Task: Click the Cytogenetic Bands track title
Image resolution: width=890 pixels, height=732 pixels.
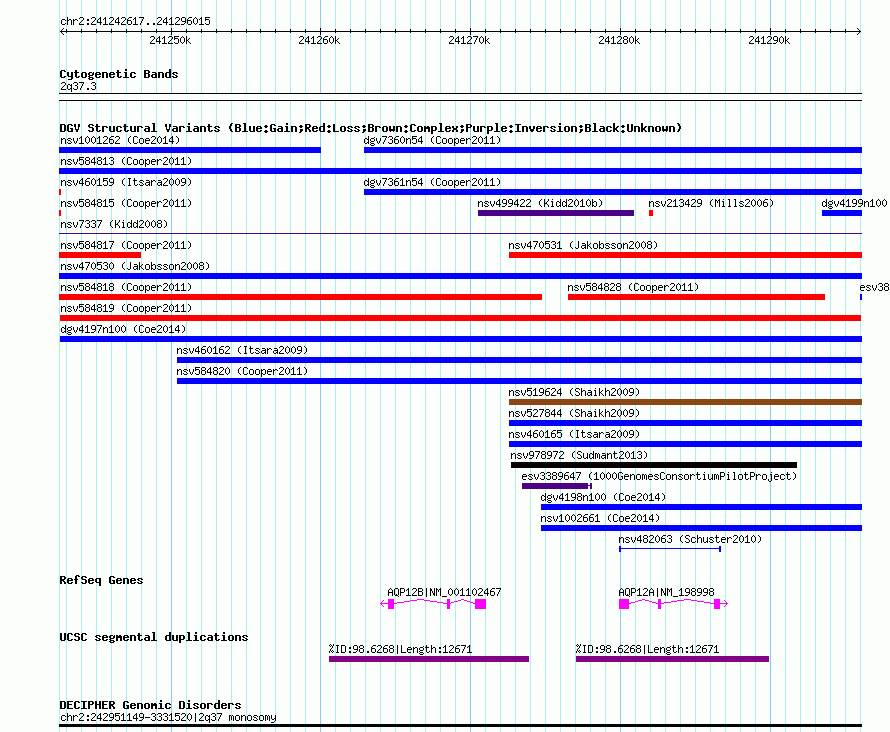Action: (x=119, y=74)
